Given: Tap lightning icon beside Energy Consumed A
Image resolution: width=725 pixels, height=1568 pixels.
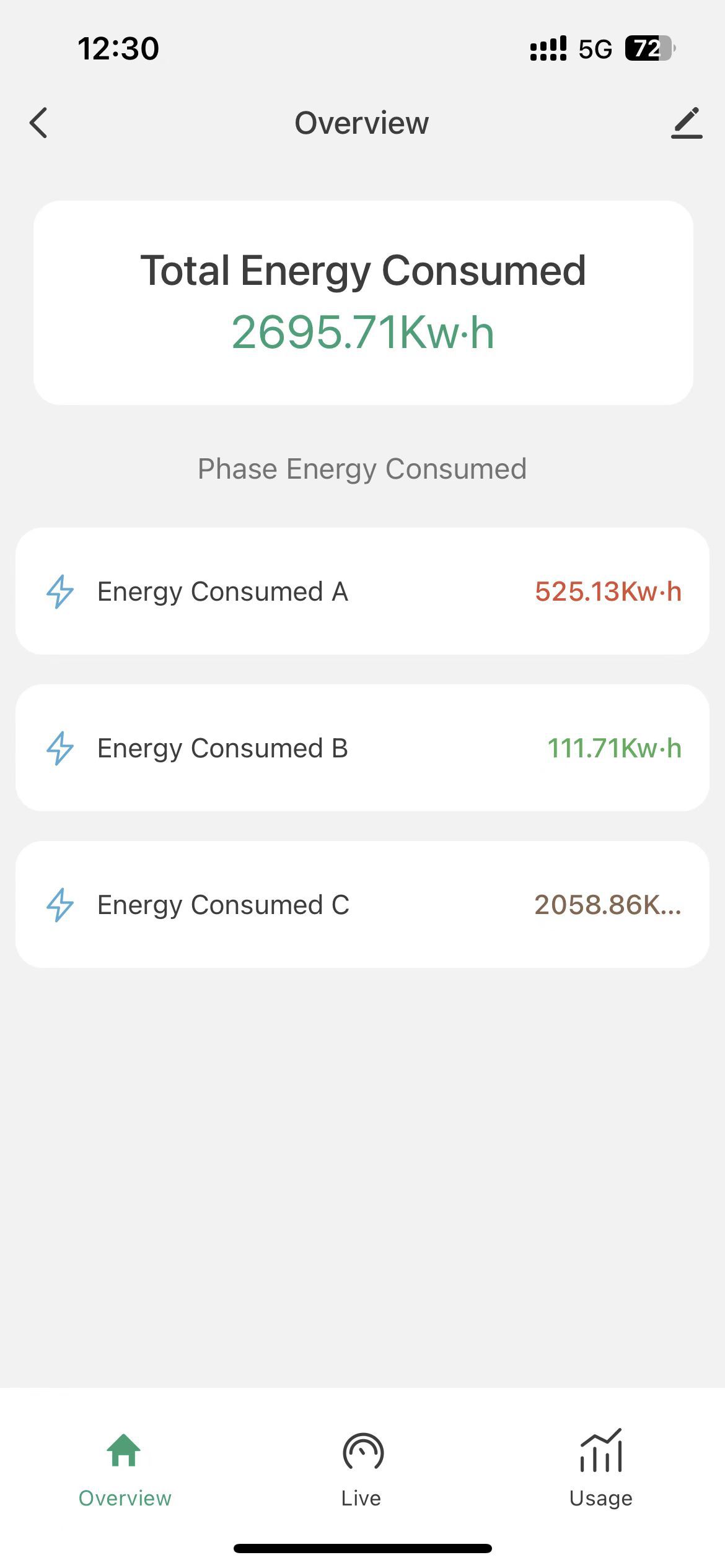Looking at the screenshot, I should pos(60,591).
